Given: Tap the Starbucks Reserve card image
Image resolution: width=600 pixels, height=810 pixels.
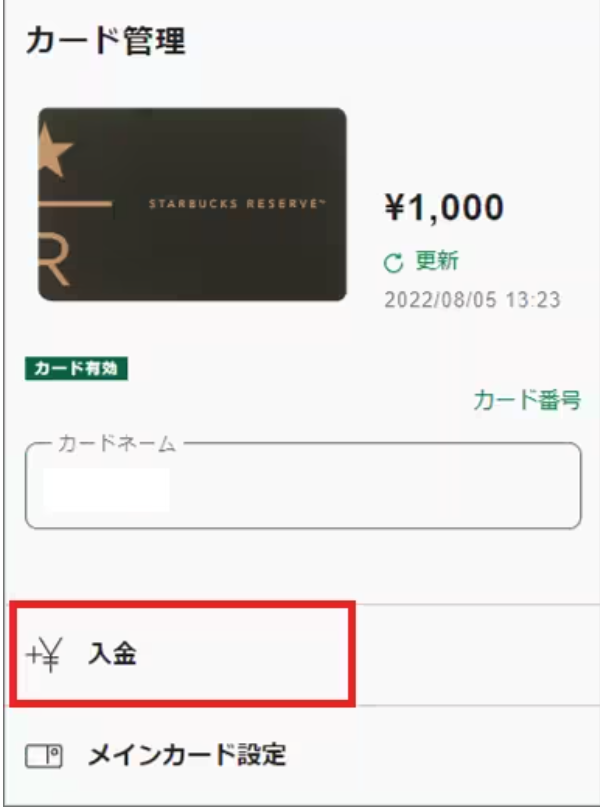Looking at the screenshot, I should 192,204.
